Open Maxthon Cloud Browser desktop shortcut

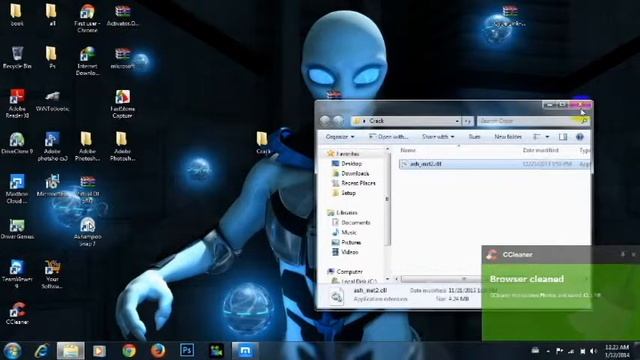point(17,189)
